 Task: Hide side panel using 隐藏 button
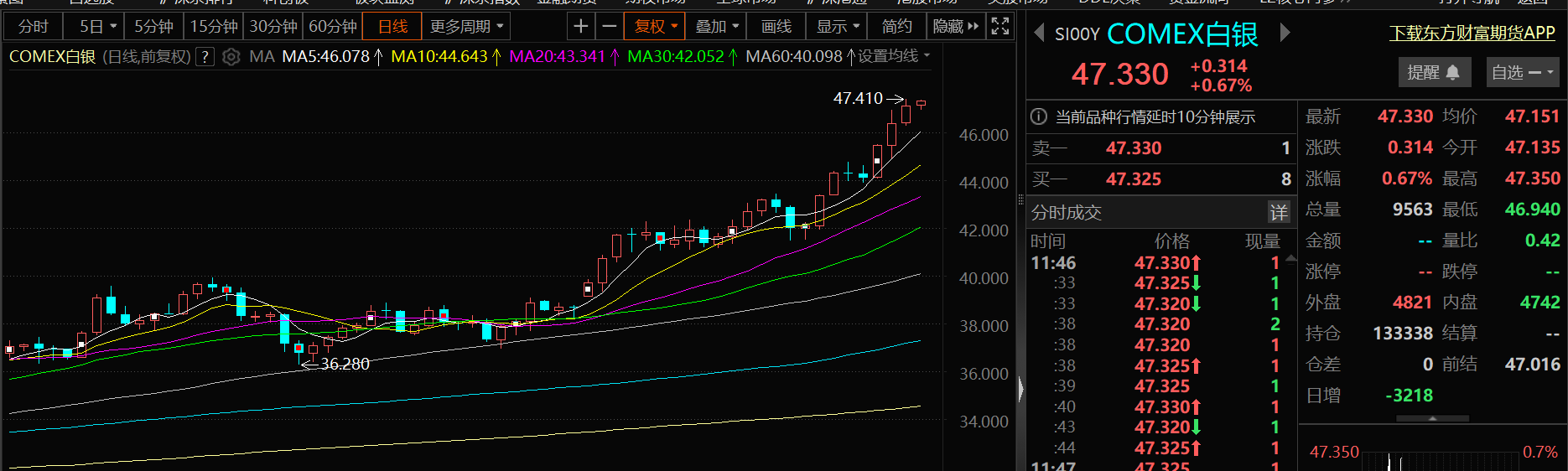pos(955,27)
